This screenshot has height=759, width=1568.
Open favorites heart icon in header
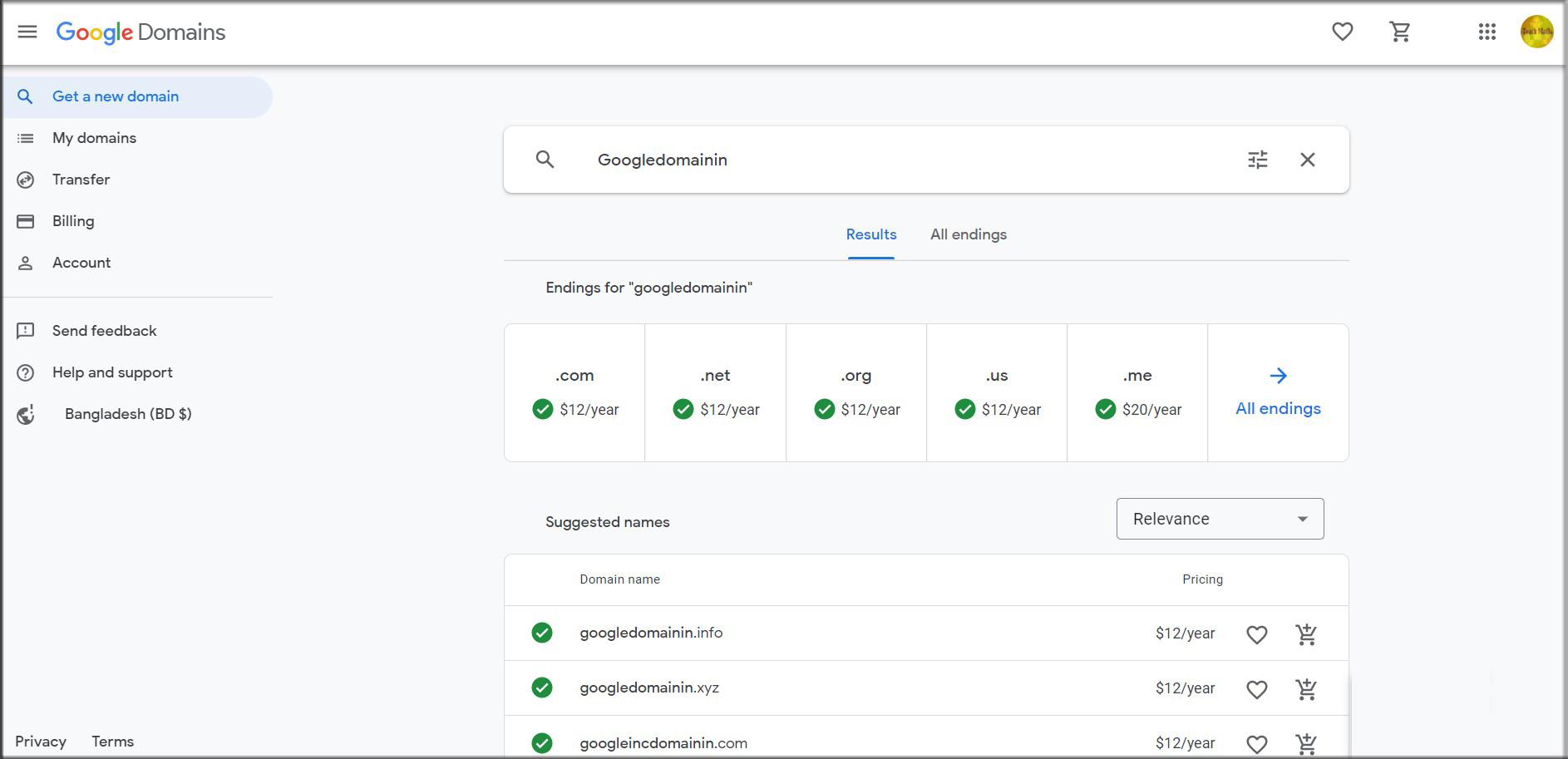coord(1342,32)
